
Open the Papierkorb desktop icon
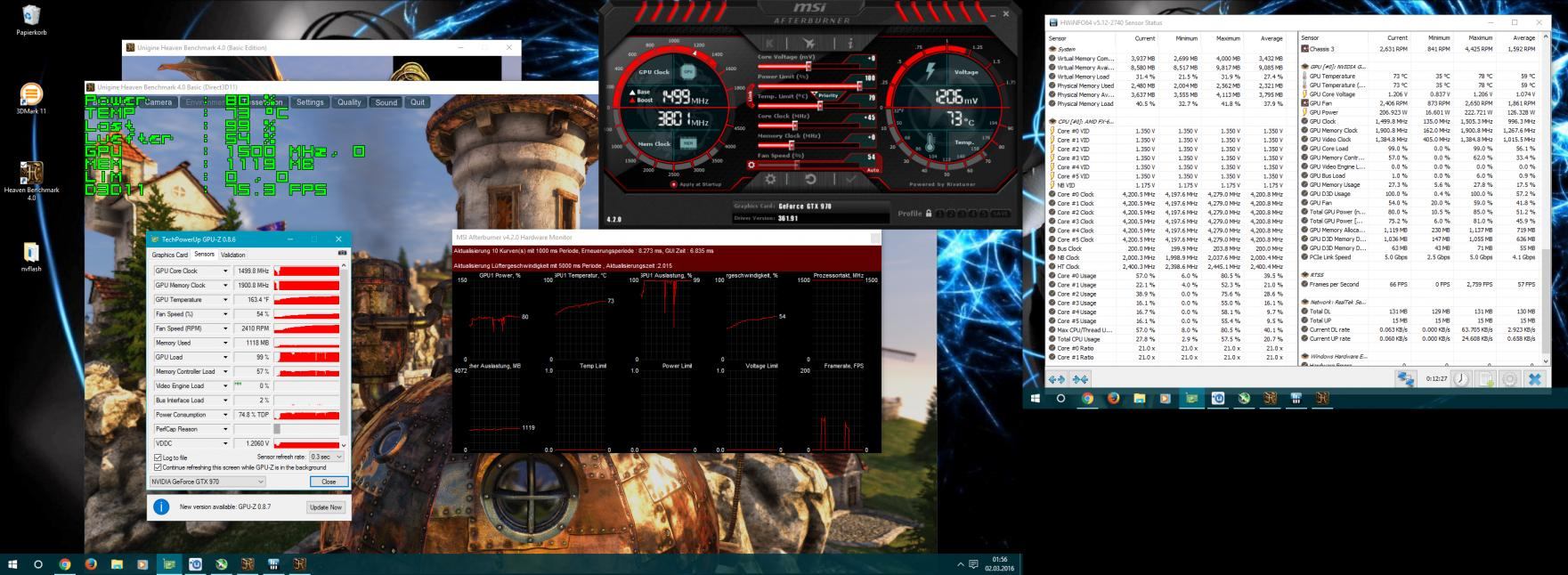pyautogui.click(x=31, y=20)
